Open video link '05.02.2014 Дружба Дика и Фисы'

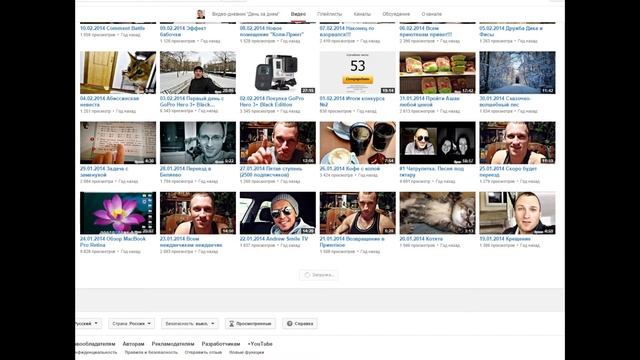511,31
